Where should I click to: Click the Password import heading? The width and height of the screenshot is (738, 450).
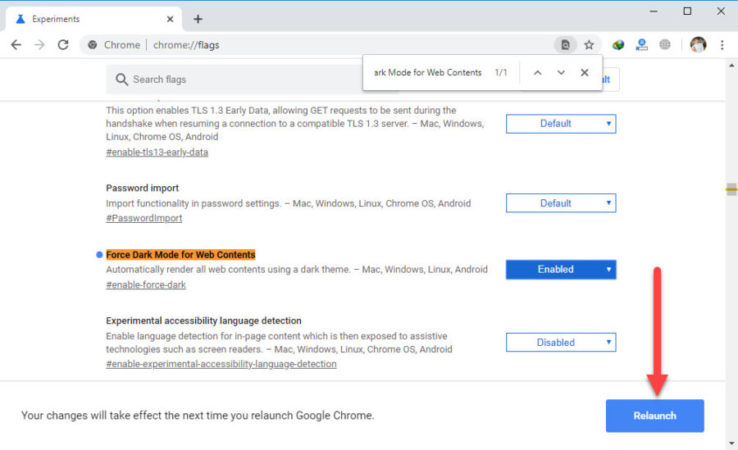(142, 188)
